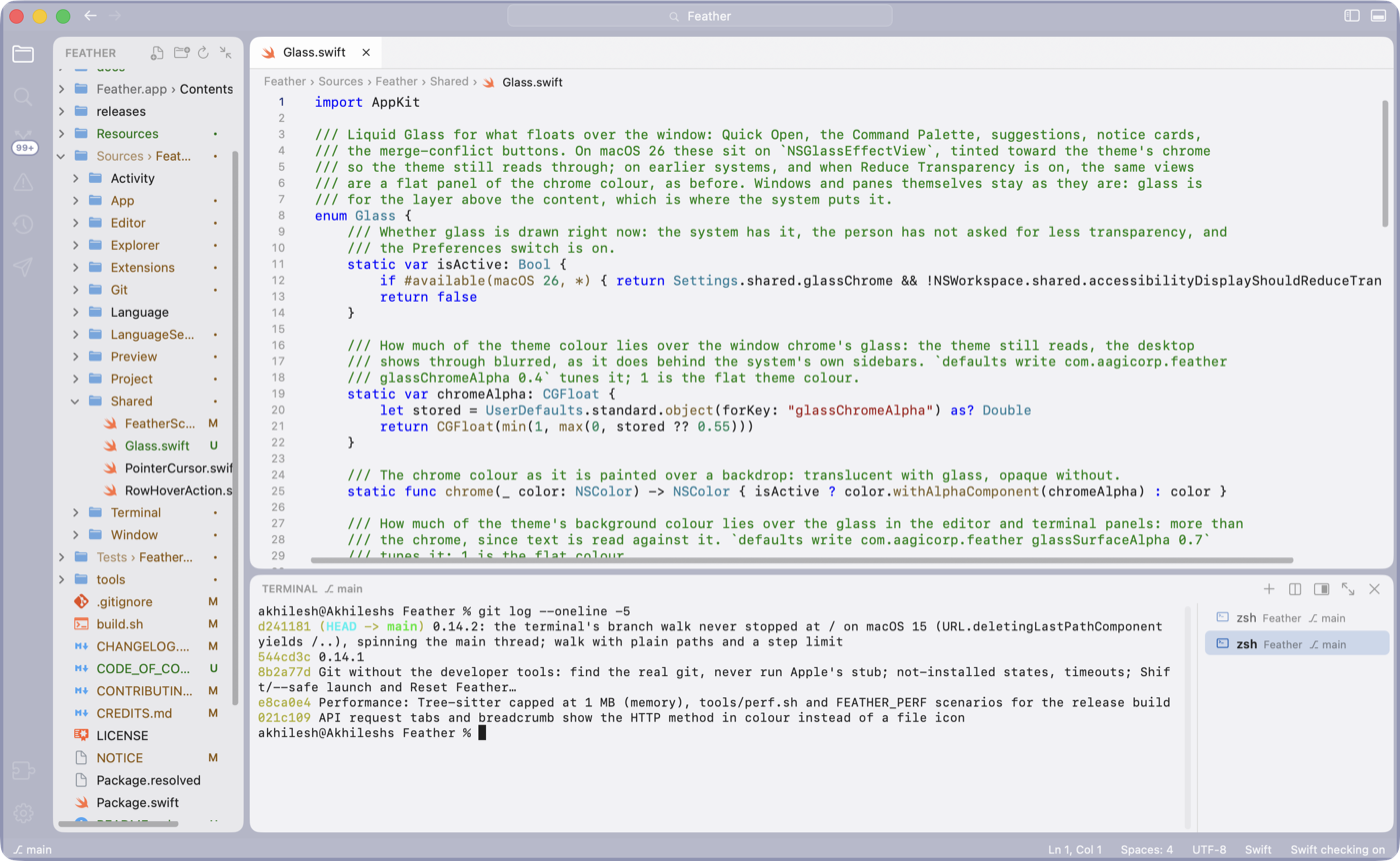Screen dimensions: 1400x861
Task: Click the editor's horizontal scrollbar
Action: 801,560
